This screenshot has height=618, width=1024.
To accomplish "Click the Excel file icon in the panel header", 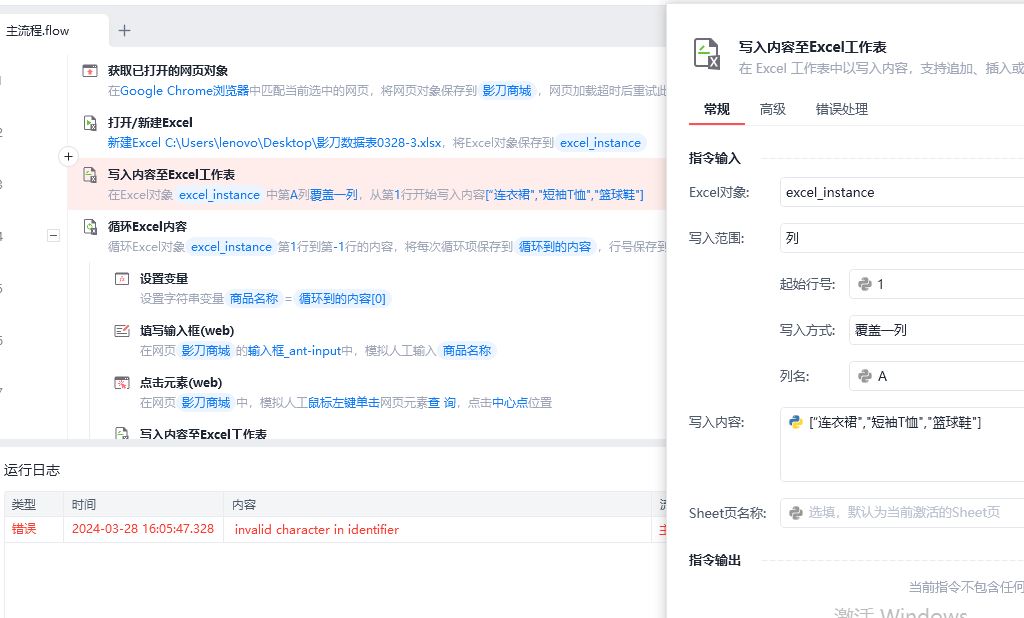I will click(x=707, y=54).
